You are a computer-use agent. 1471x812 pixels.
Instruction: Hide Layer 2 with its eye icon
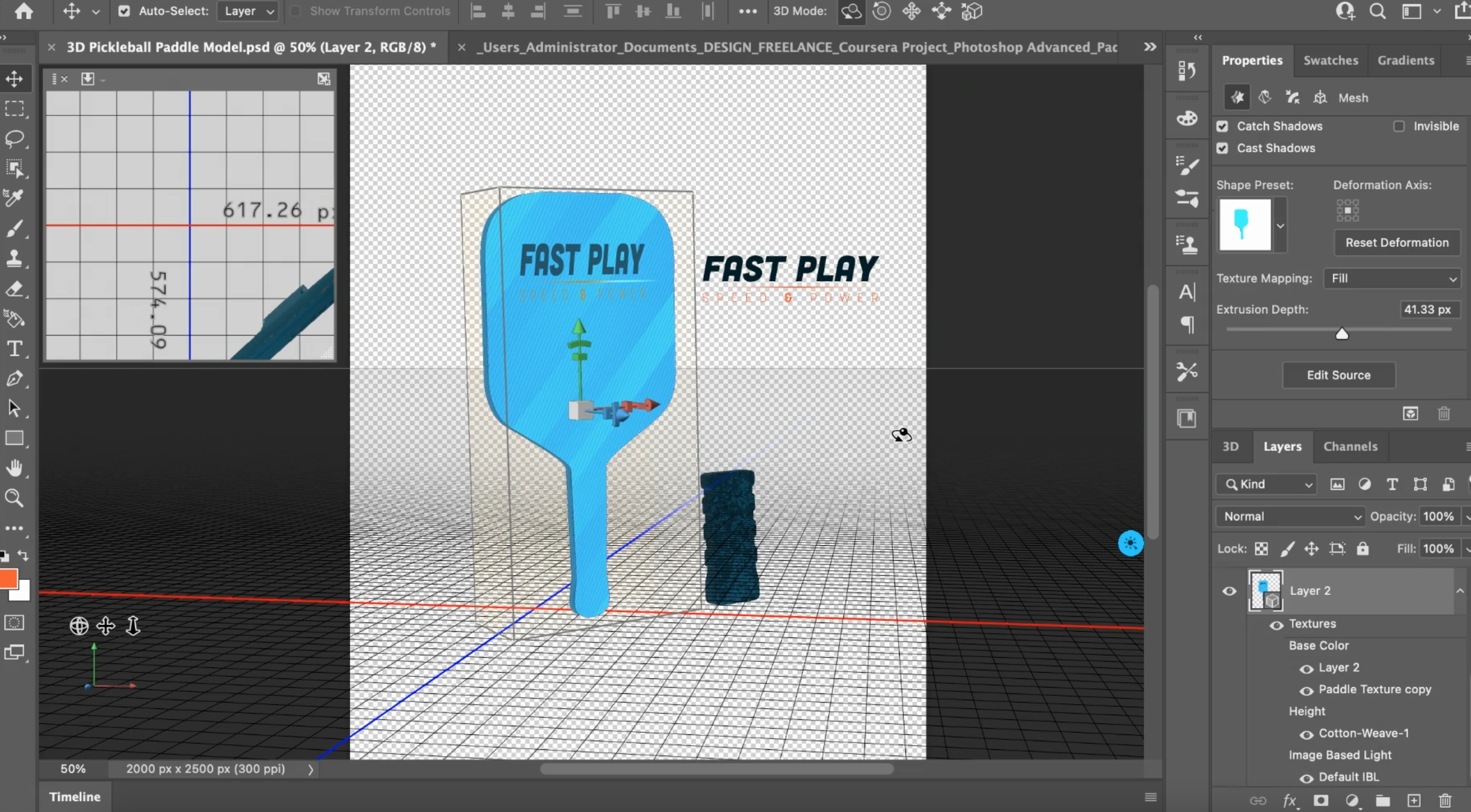[x=1230, y=591]
